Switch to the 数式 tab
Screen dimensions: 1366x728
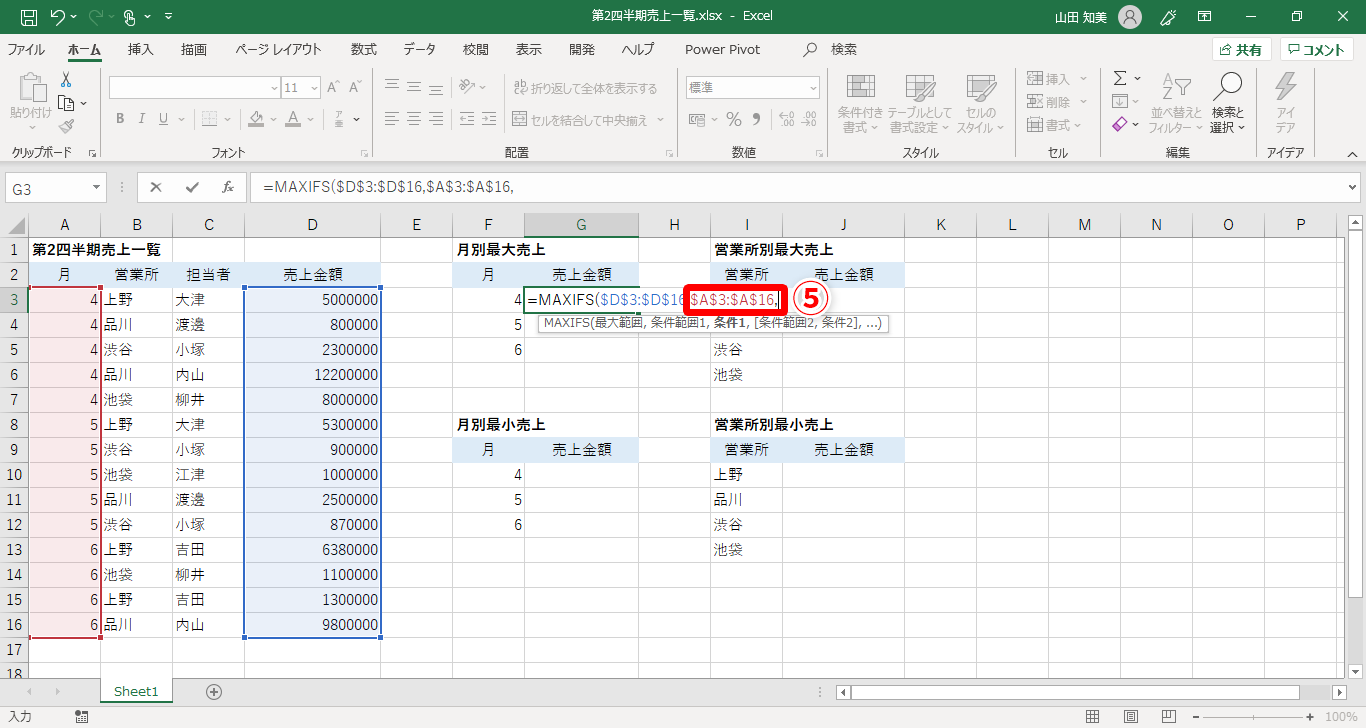pyautogui.click(x=364, y=50)
